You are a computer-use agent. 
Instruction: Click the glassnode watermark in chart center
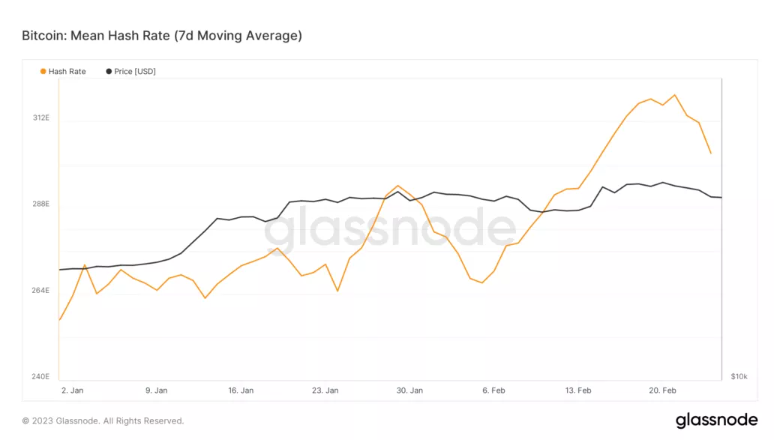click(388, 231)
